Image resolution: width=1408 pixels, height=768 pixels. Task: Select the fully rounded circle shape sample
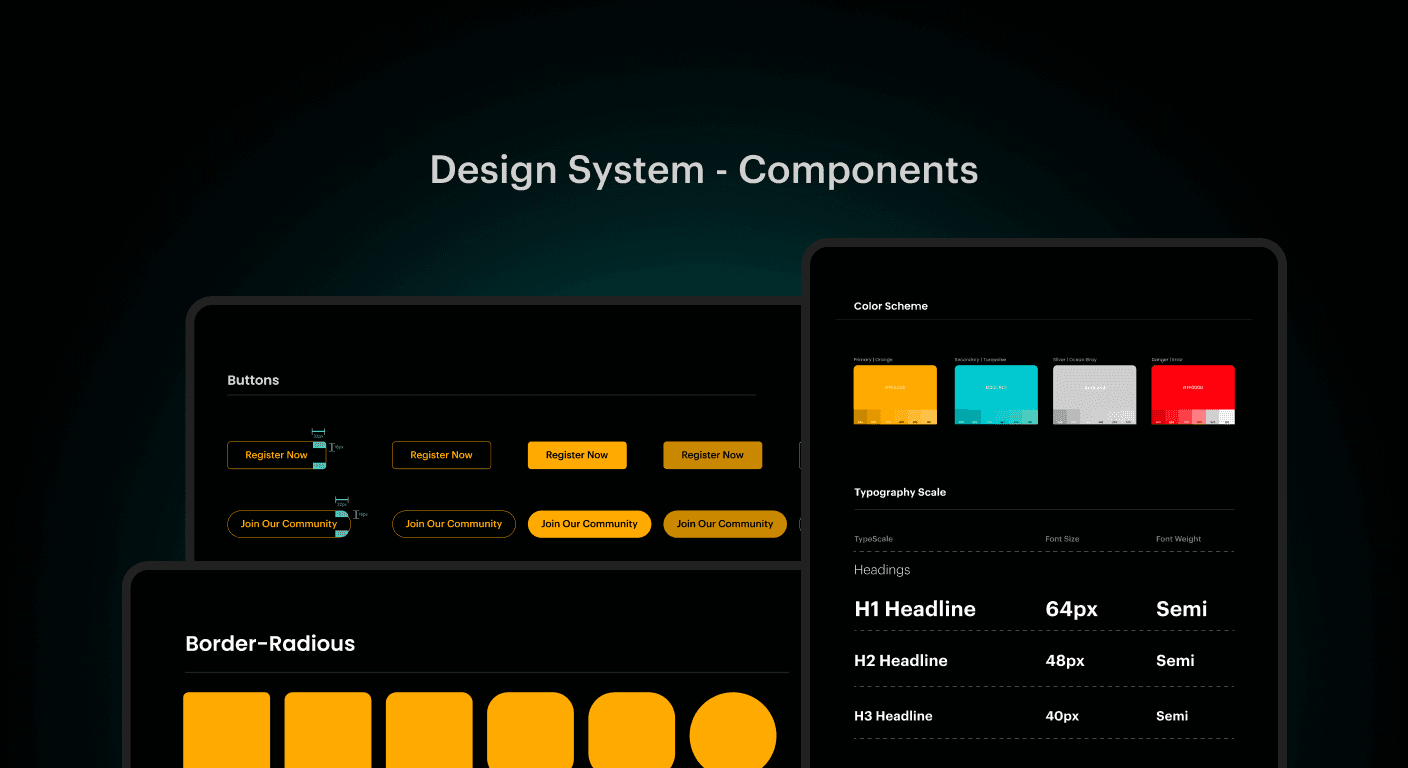click(733, 731)
